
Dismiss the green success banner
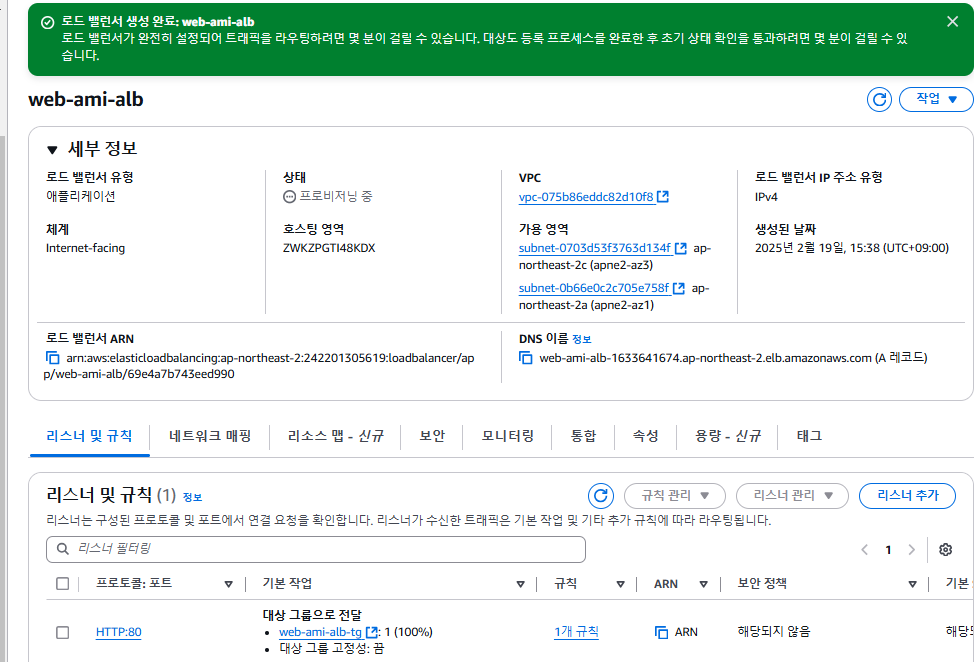pyautogui.click(x=952, y=22)
